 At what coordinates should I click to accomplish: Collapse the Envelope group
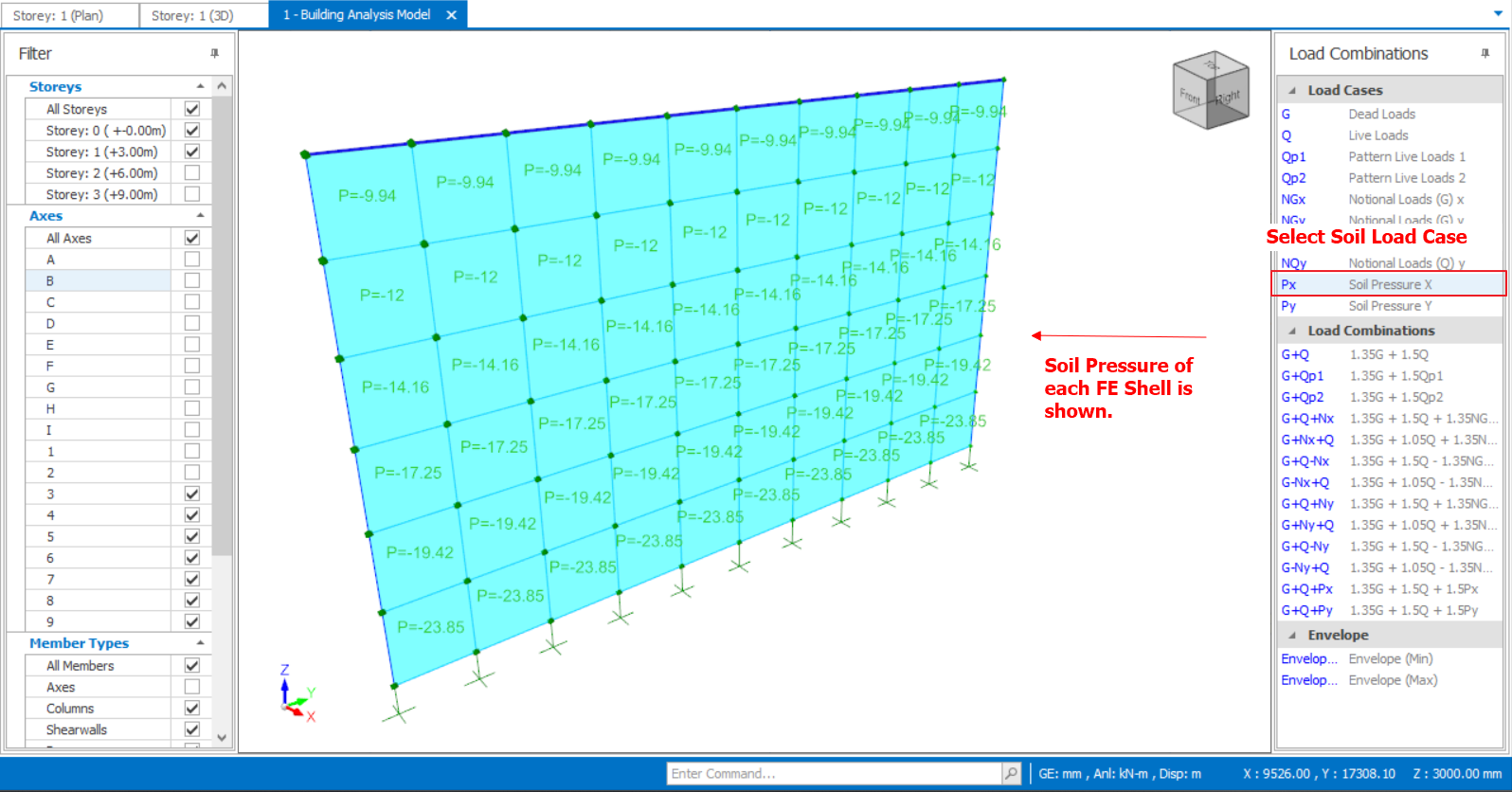[x=1292, y=636]
